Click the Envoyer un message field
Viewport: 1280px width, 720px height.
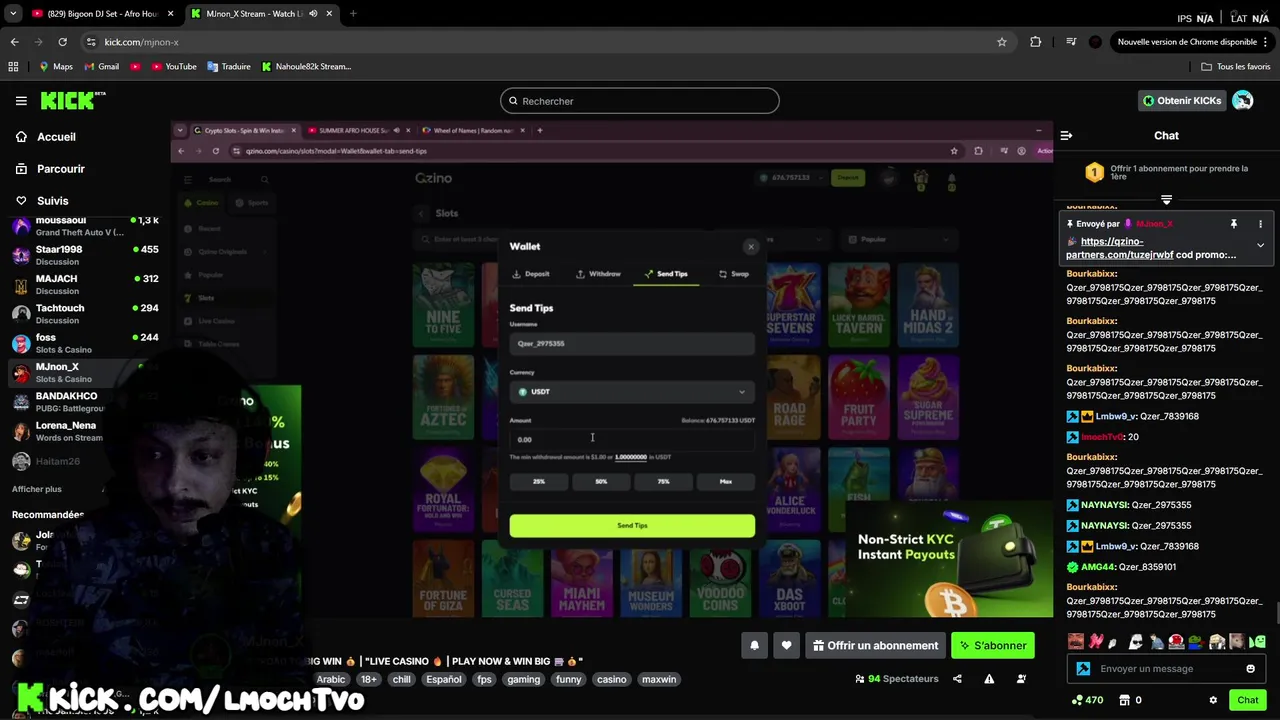[1165, 669]
